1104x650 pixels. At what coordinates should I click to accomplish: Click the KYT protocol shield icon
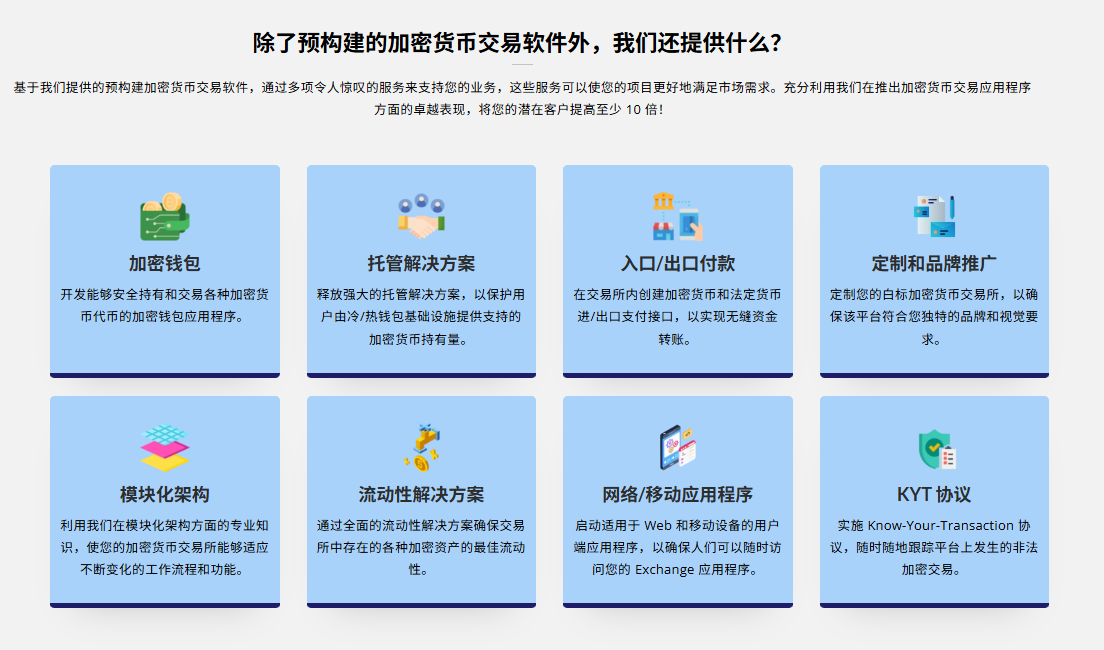(934, 448)
